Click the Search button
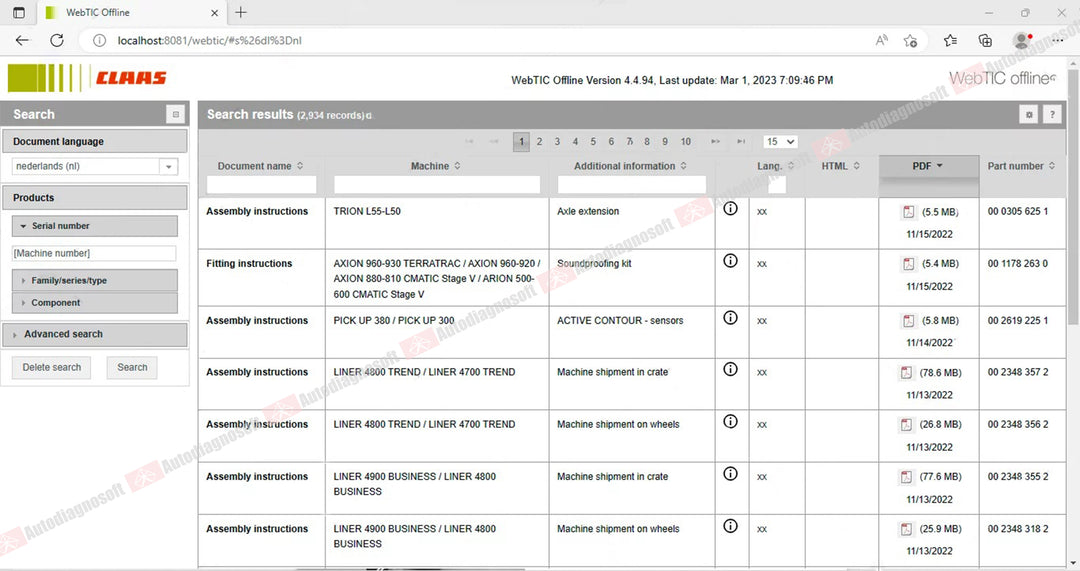 click(x=132, y=367)
